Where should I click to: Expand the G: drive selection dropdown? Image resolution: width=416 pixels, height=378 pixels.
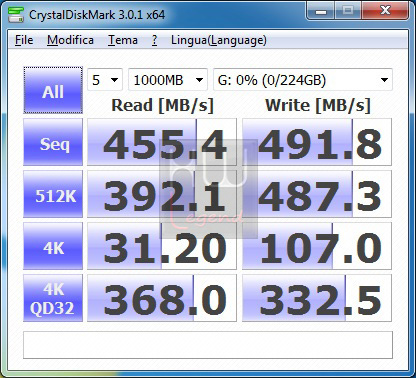(x=303, y=80)
